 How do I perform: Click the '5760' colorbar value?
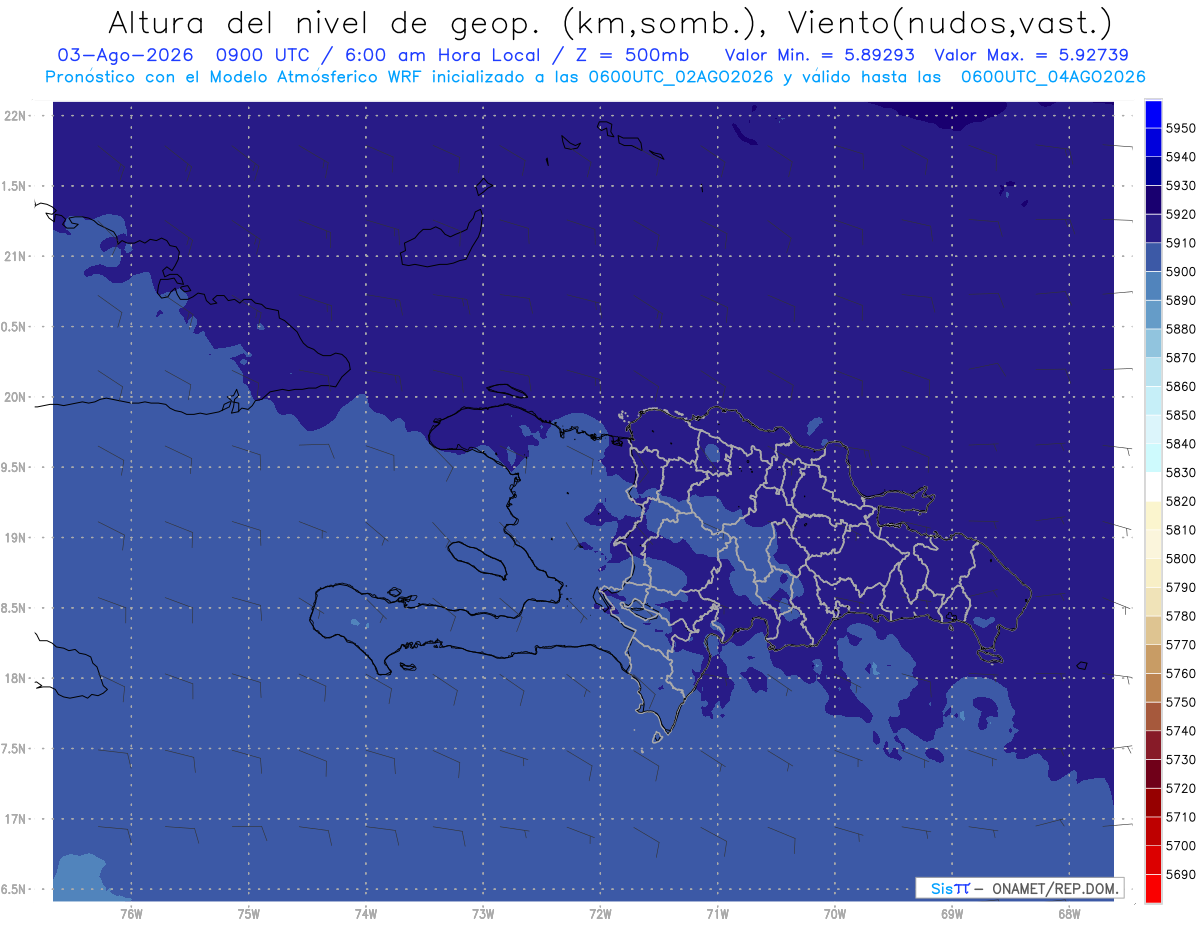1180,674
